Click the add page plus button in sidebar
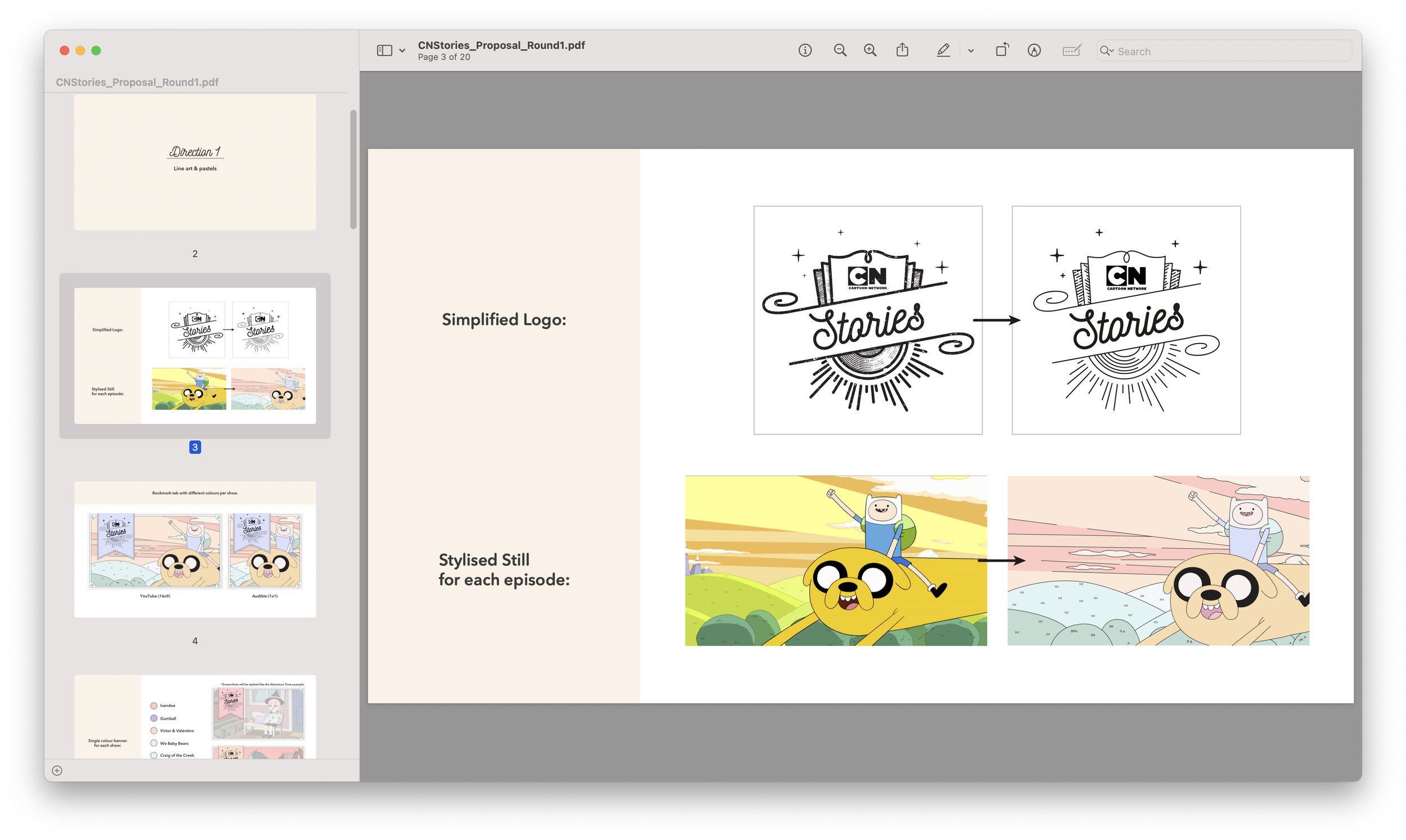 point(57,770)
